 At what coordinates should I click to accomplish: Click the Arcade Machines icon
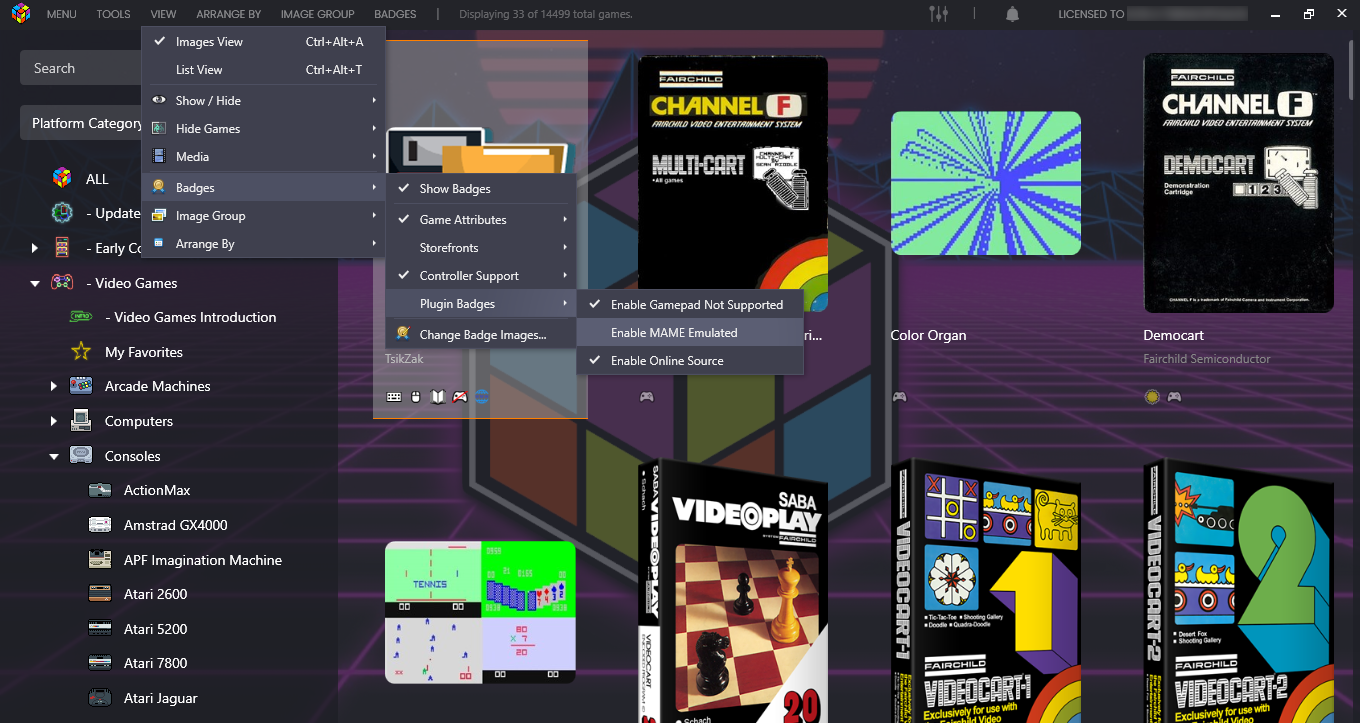pyautogui.click(x=81, y=386)
